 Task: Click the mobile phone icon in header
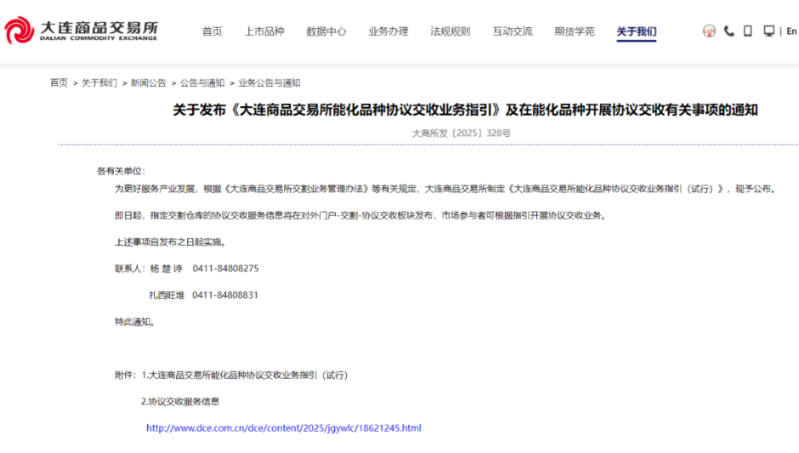[748, 31]
